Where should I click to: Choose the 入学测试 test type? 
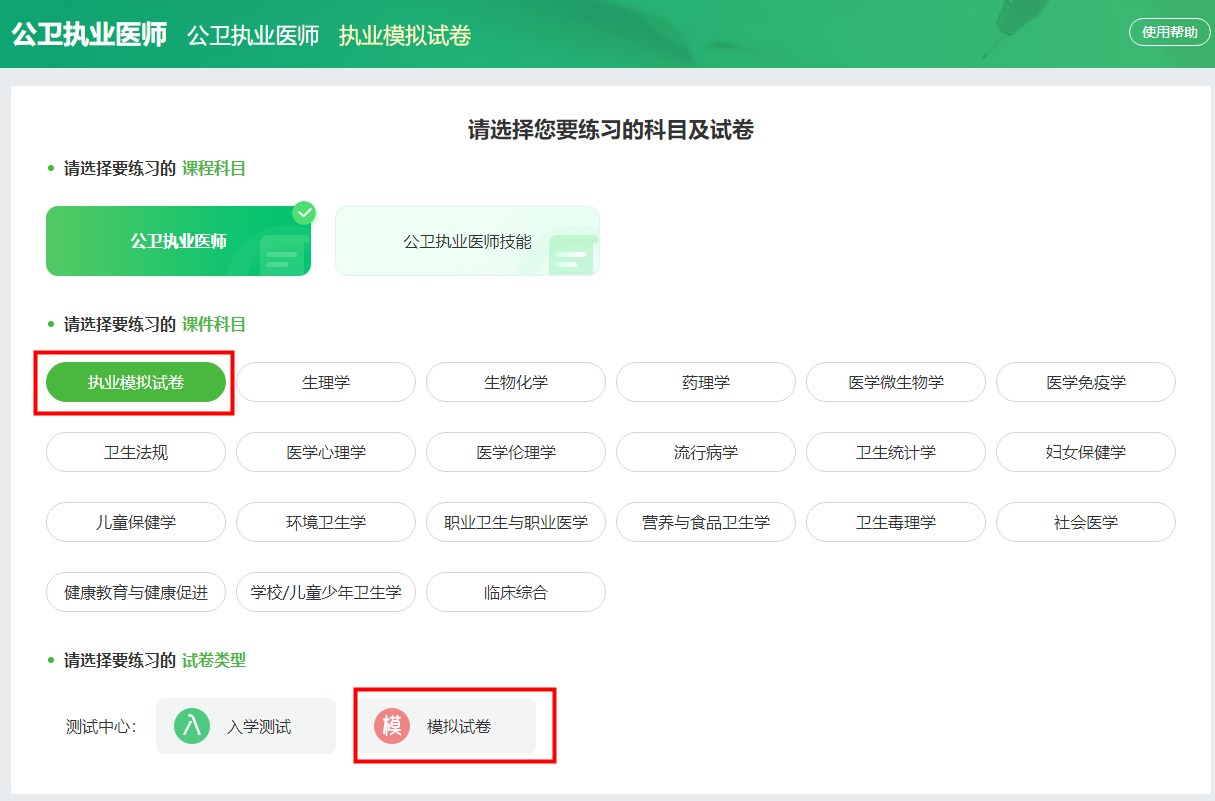click(x=246, y=726)
